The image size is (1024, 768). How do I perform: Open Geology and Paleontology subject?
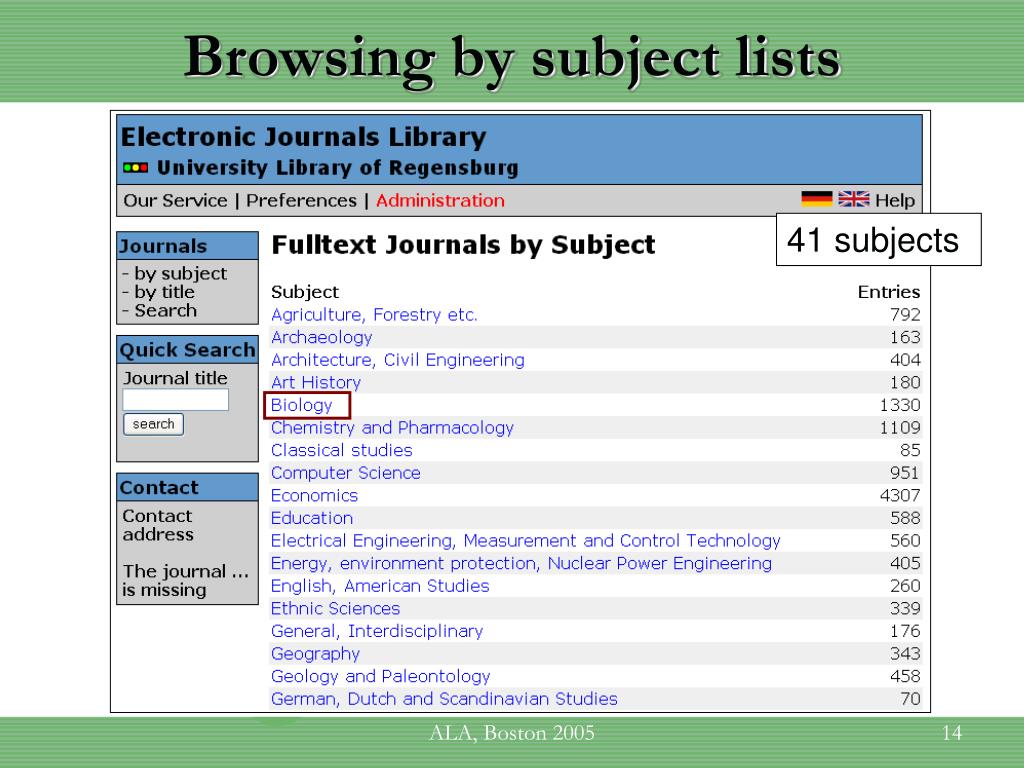pyautogui.click(x=381, y=677)
